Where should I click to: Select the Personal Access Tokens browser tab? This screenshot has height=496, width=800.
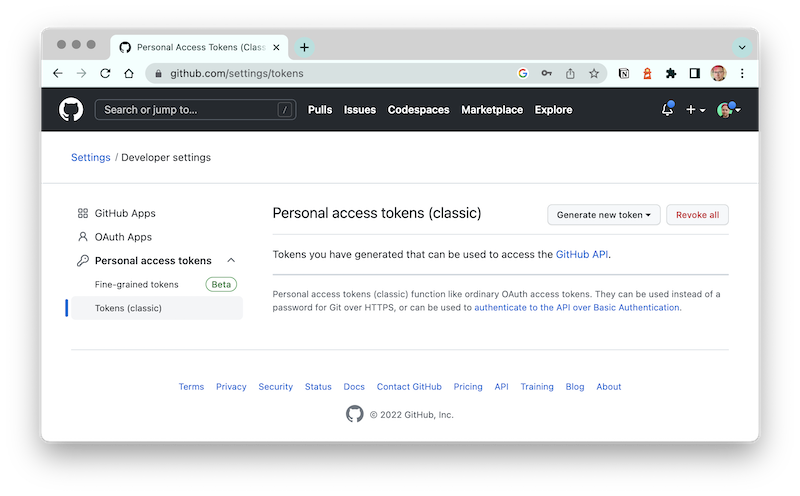pos(199,47)
